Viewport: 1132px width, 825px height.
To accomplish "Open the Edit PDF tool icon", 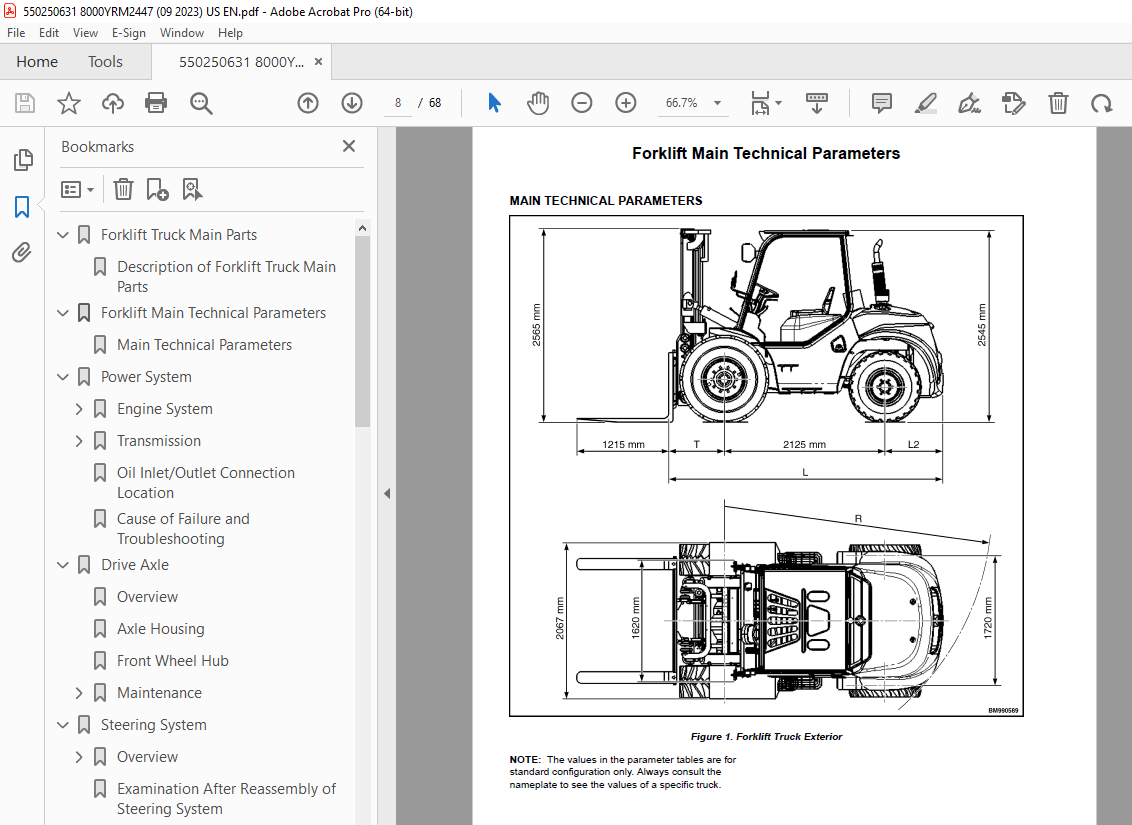I will (x=1014, y=103).
